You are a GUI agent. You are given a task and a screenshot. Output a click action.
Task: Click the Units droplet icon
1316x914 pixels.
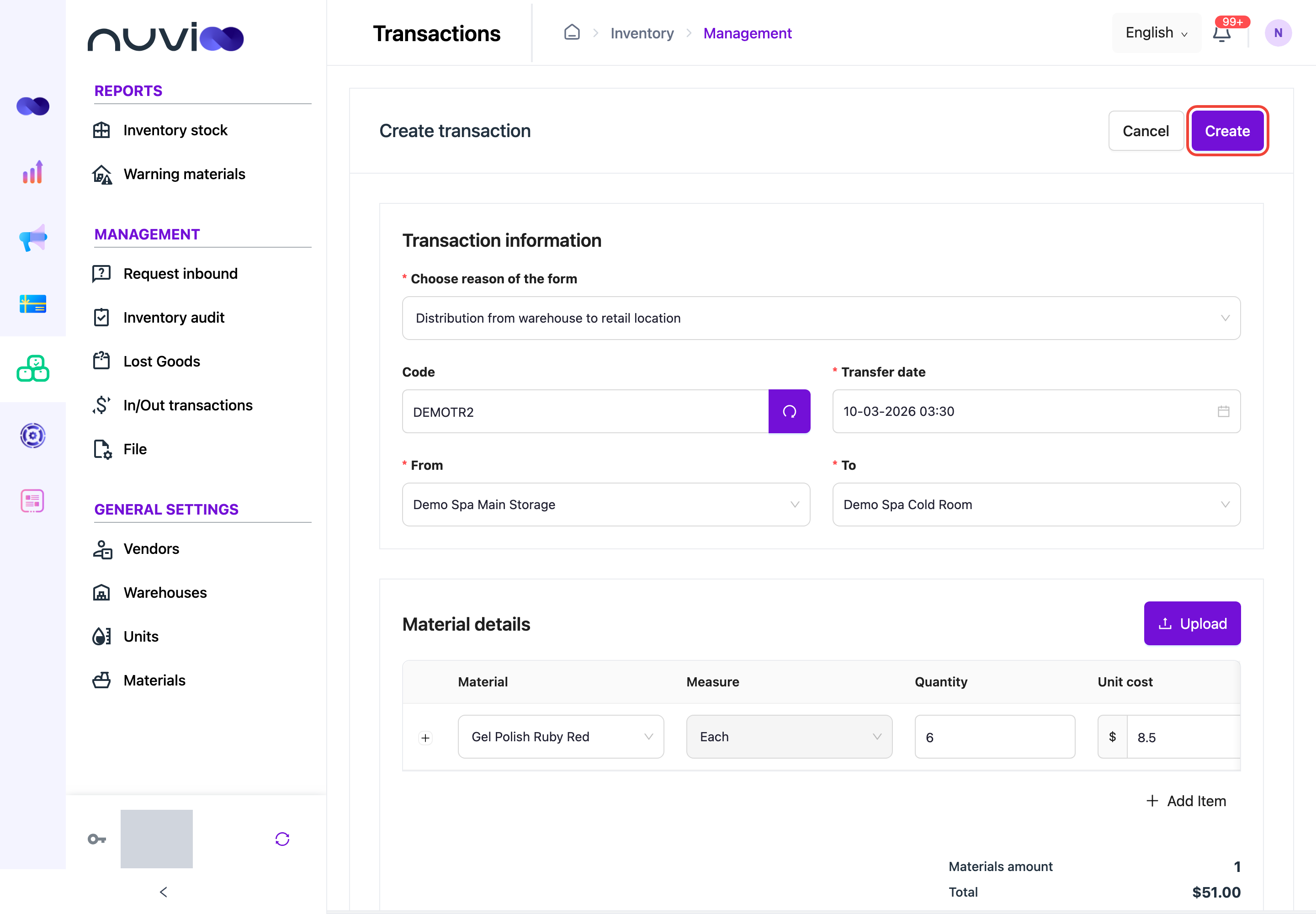tap(101, 636)
